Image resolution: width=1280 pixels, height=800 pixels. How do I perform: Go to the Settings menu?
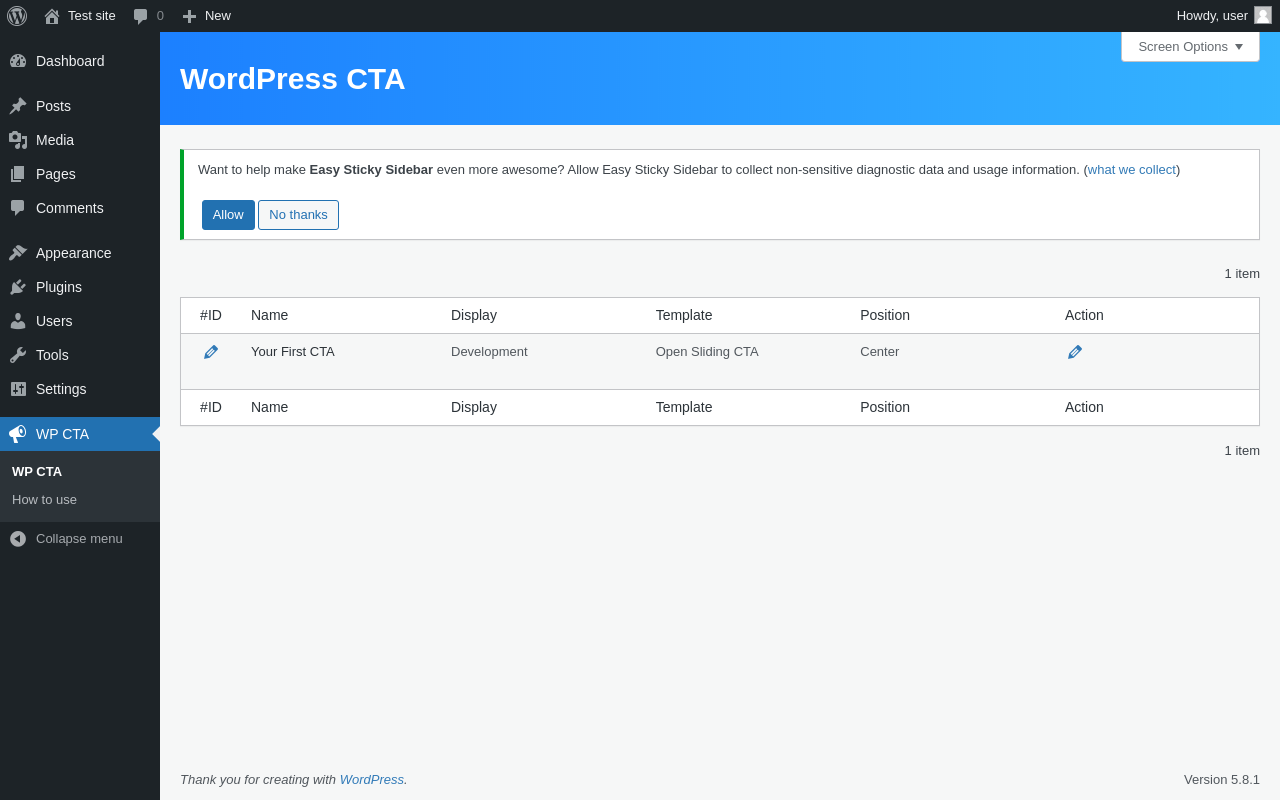tap(61, 389)
